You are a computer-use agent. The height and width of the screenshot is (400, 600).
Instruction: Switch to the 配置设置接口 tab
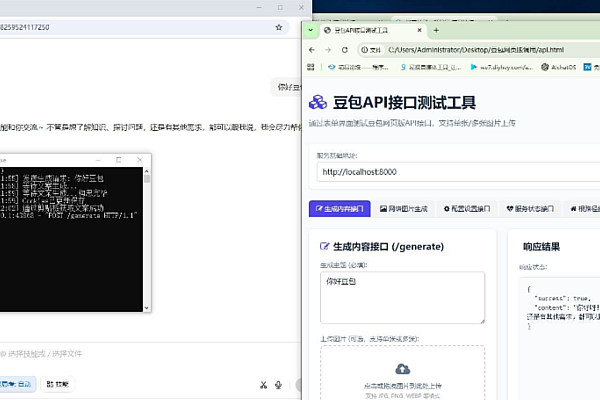click(x=467, y=209)
